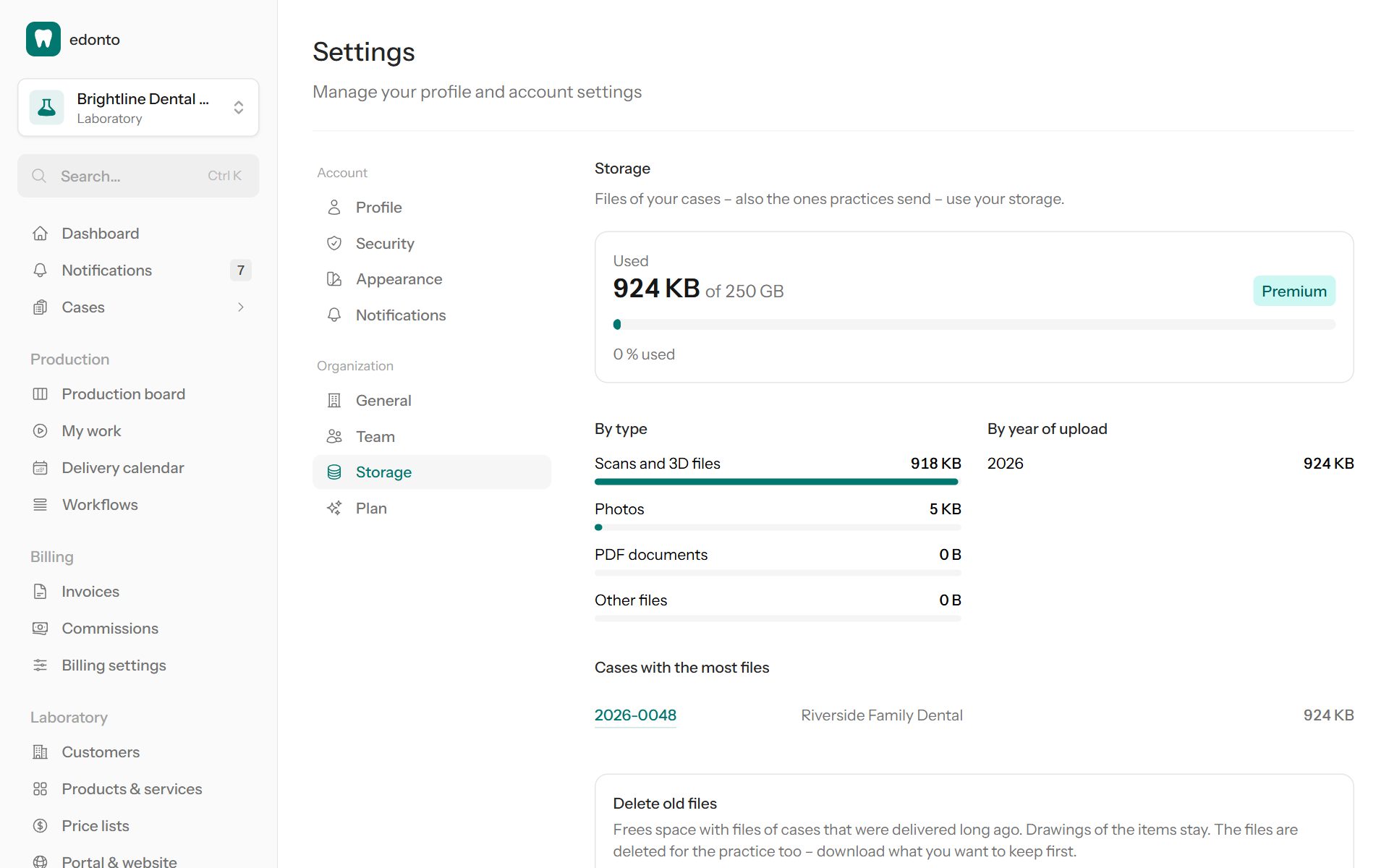The image size is (1389, 868).
Task: Click the Plan sparkle icon
Action: (x=334, y=509)
